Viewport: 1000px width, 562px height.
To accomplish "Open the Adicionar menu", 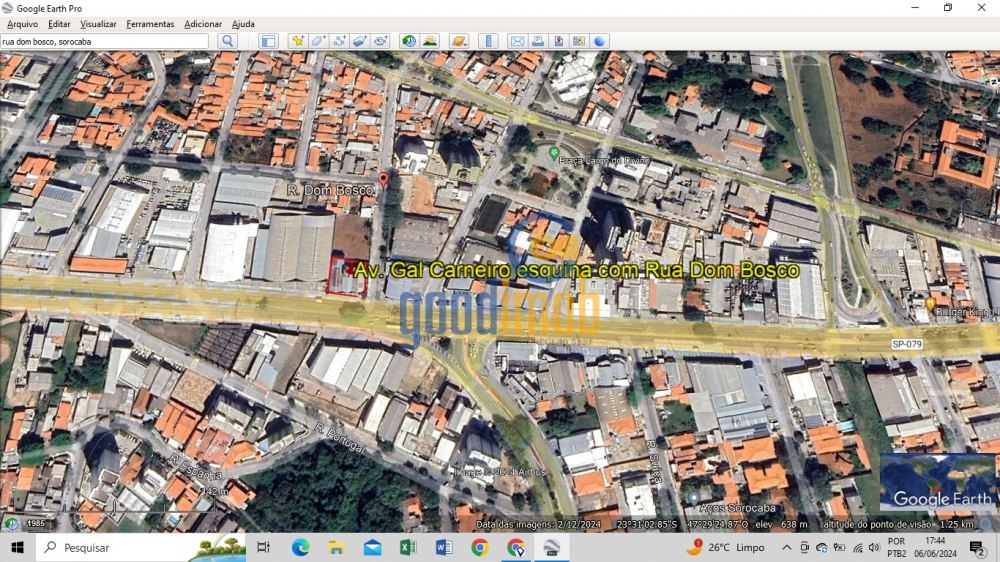I will (x=203, y=24).
